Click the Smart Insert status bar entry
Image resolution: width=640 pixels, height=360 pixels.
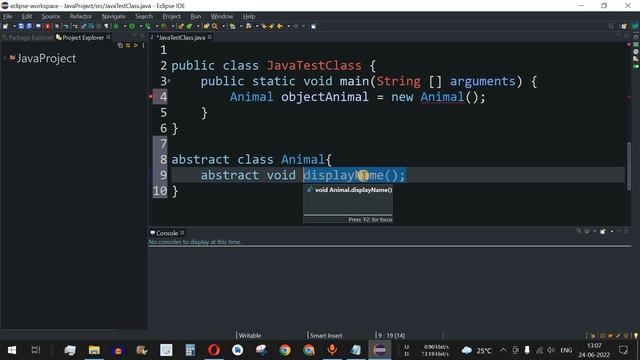point(326,336)
